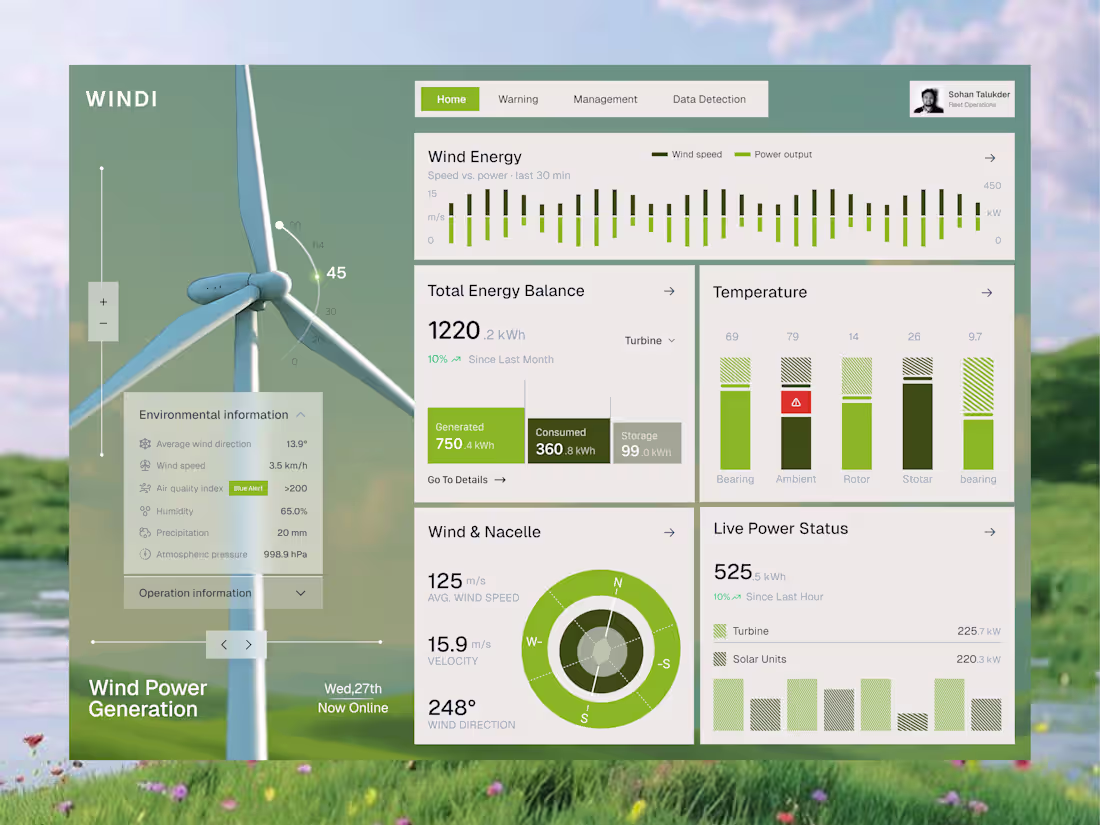
Task: Click the precipitation icon
Action: point(145,532)
